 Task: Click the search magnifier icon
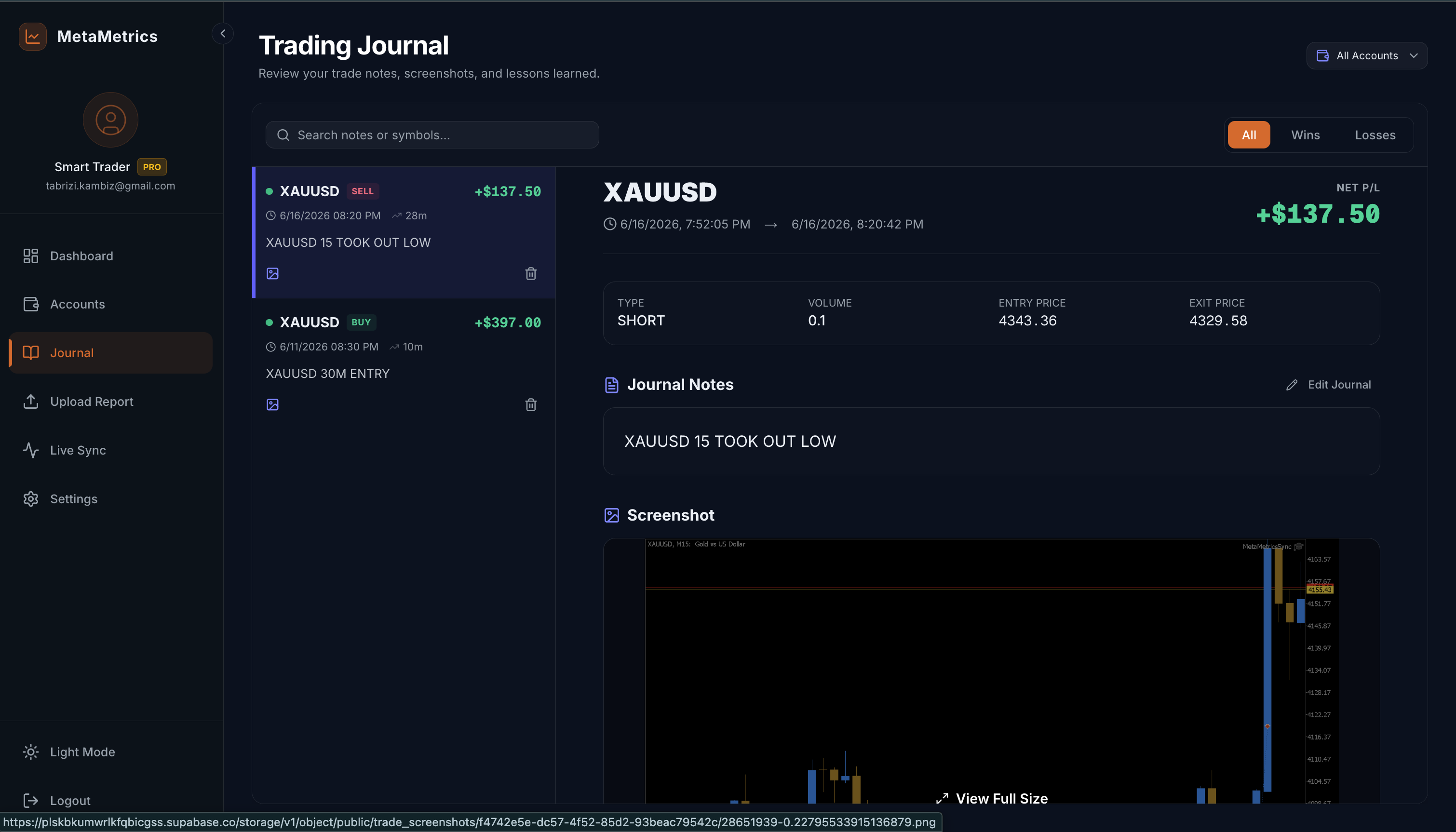[283, 135]
